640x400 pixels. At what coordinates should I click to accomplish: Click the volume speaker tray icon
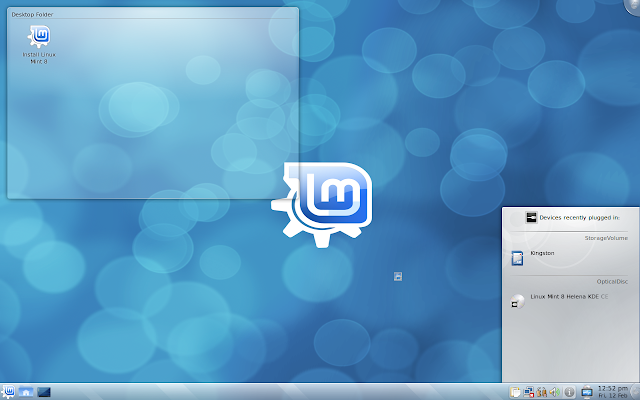point(555,392)
